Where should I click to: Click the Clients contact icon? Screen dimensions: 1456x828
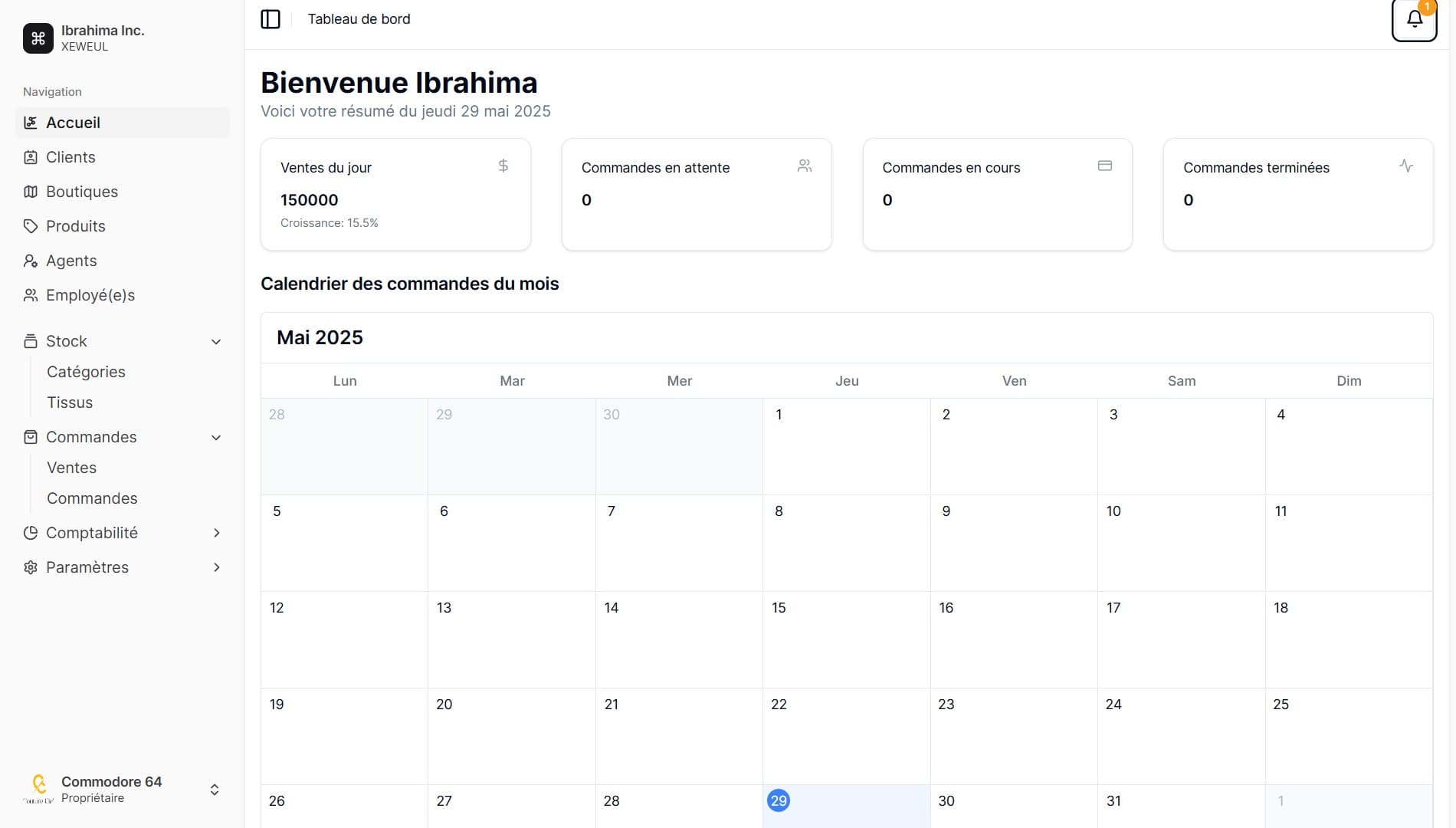(x=31, y=157)
